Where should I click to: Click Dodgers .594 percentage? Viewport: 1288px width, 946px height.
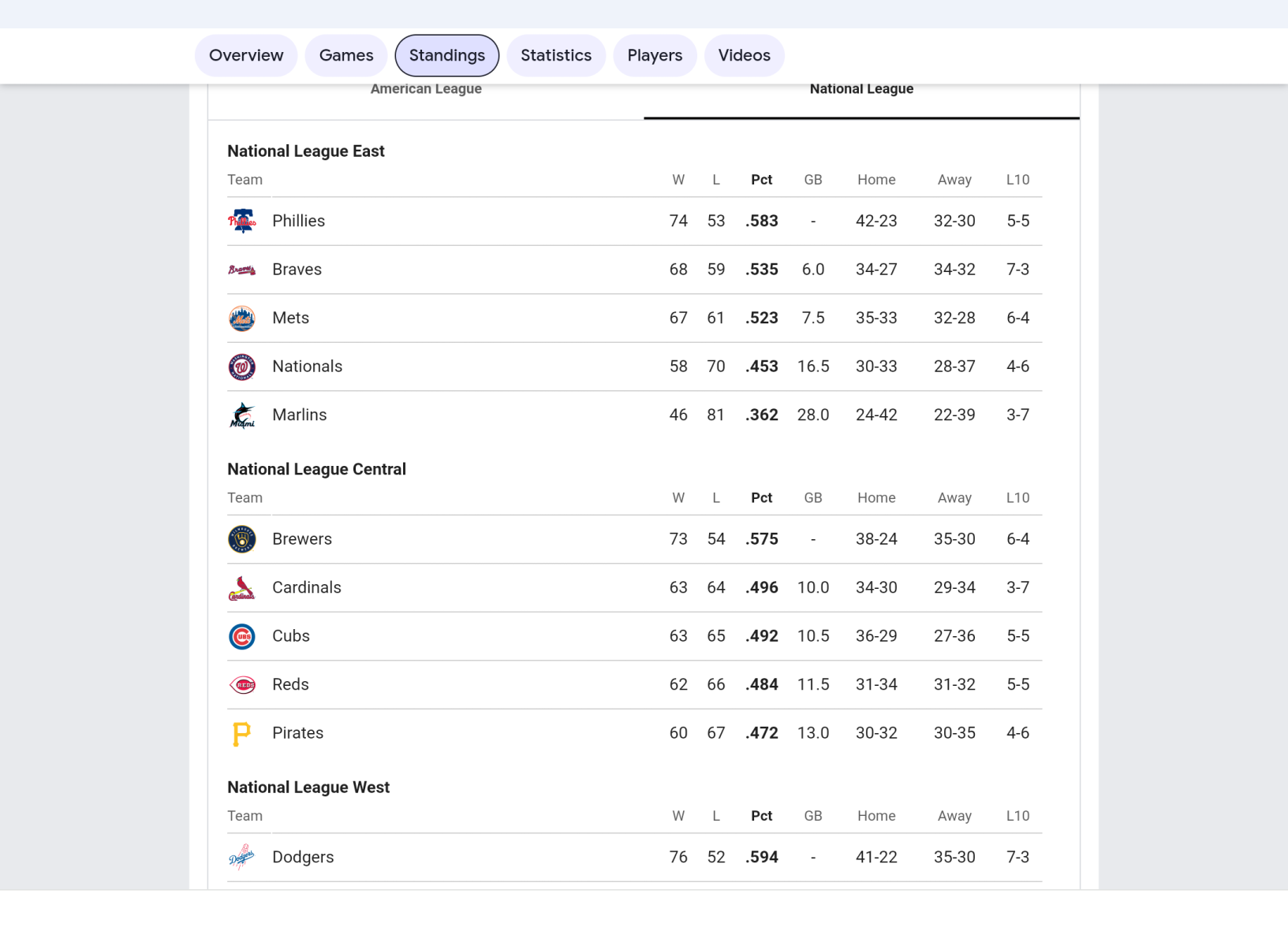(x=762, y=857)
